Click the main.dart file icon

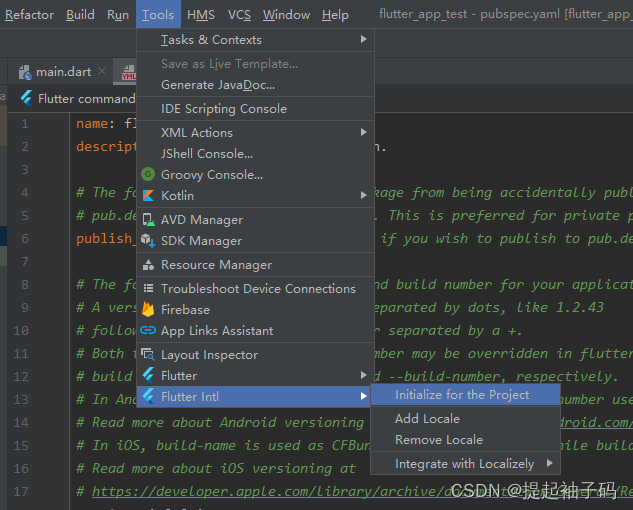(25, 72)
